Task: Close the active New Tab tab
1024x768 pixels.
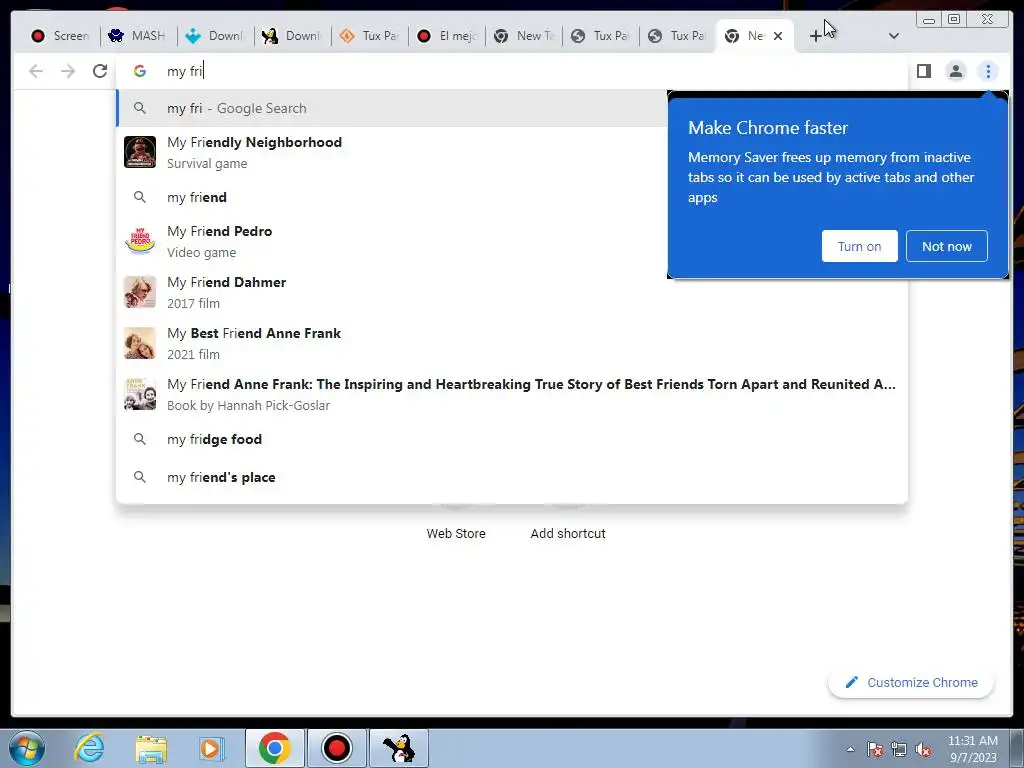Action: (x=778, y=36)
